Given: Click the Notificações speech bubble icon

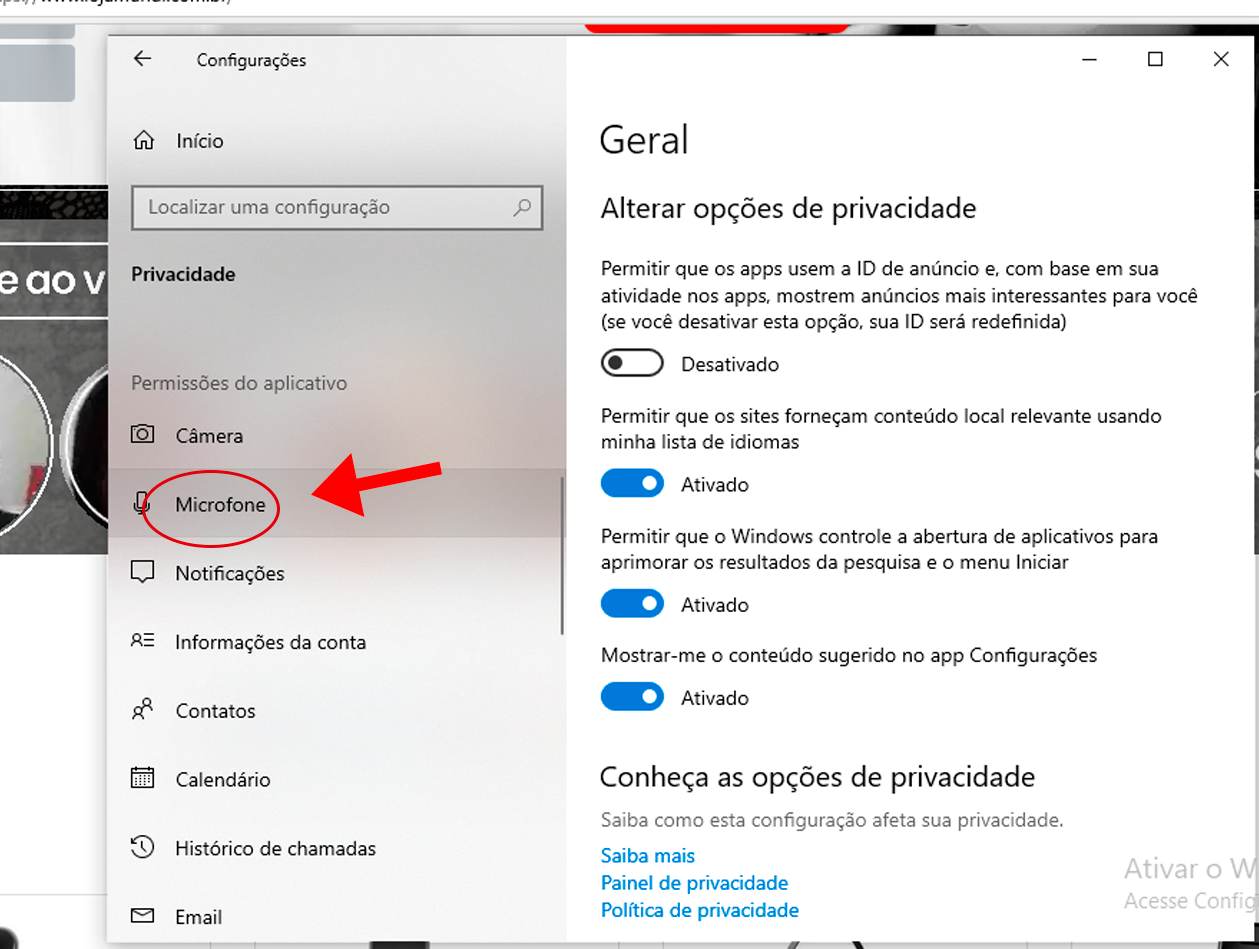Looking at the screenshot, I should [143, 572].
